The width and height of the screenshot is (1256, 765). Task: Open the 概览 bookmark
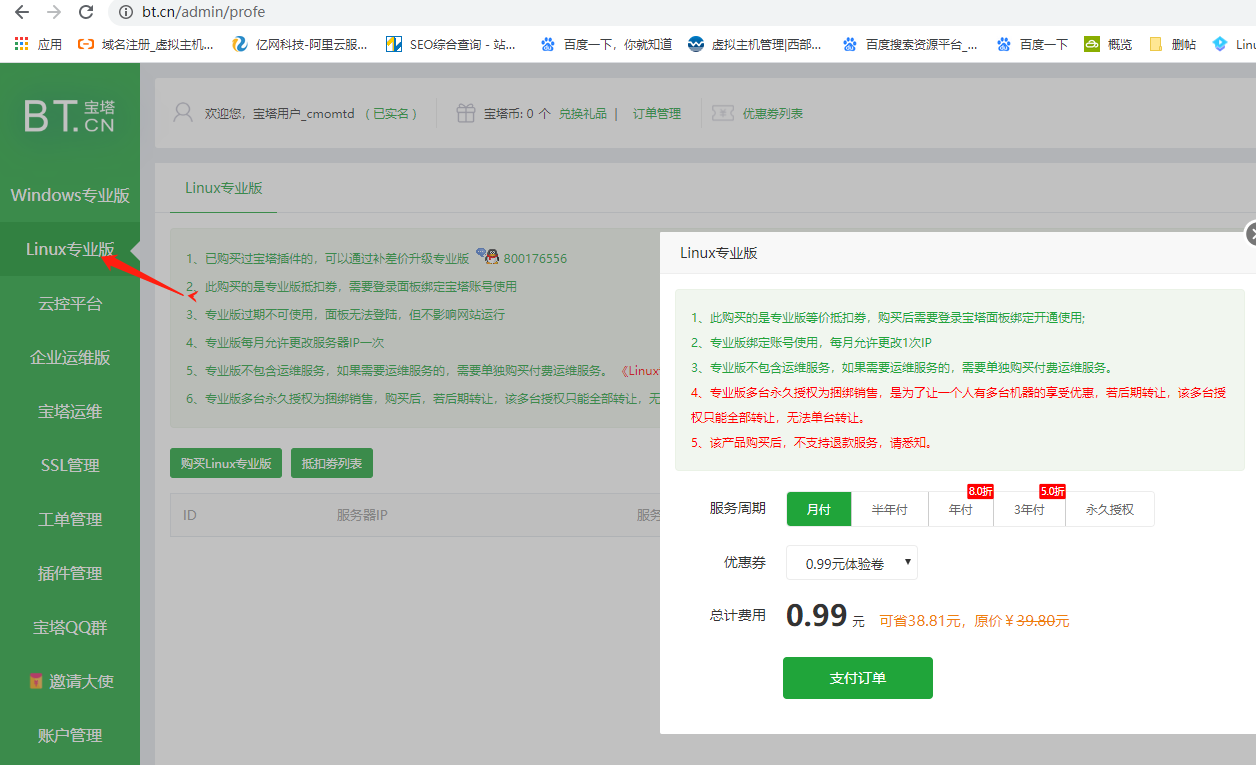(x=1109, y=44)
